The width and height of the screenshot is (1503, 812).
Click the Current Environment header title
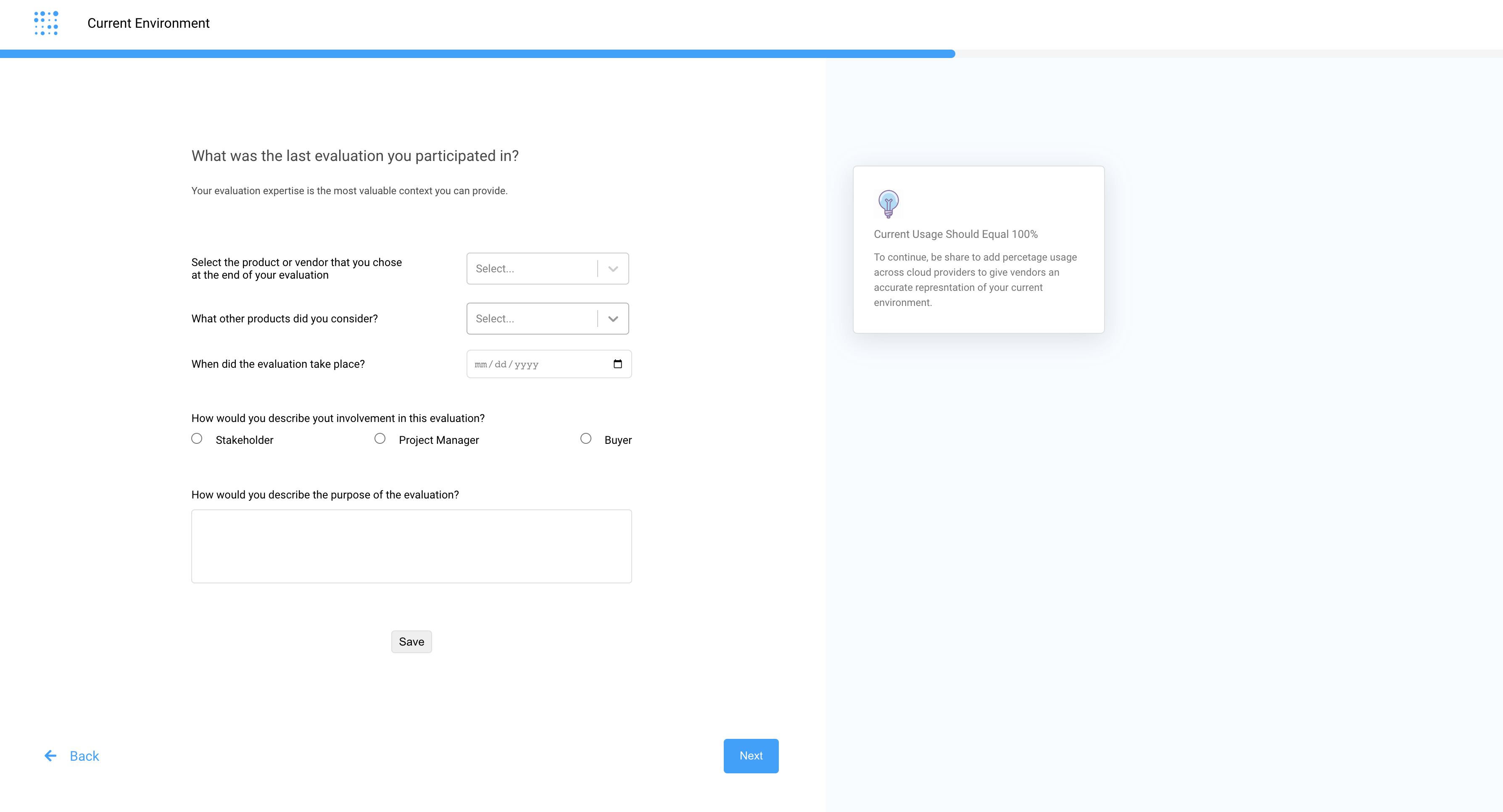pos(148,24)
